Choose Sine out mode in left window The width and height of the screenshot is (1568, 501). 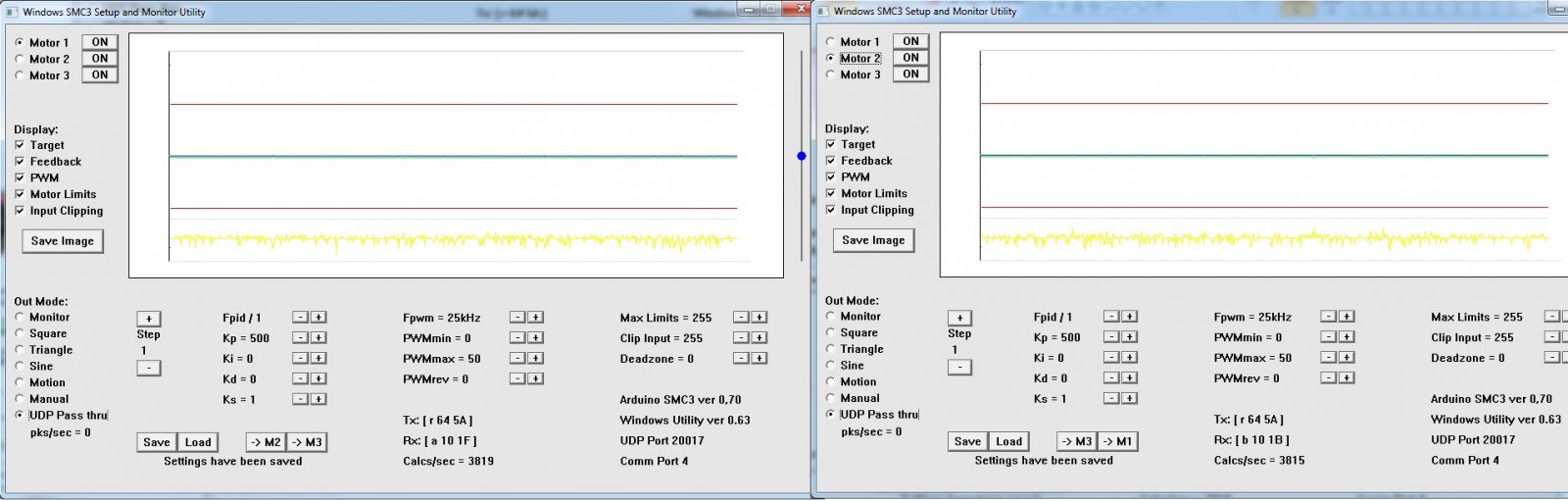[x=20, y=367]
